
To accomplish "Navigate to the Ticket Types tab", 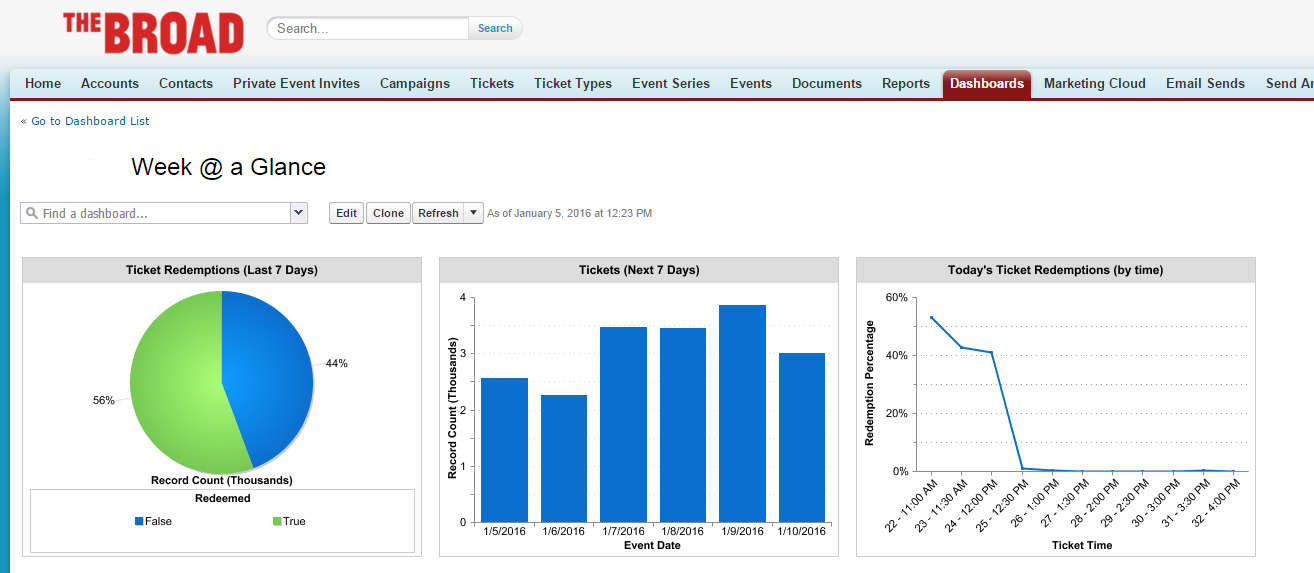I will [573, 84].
